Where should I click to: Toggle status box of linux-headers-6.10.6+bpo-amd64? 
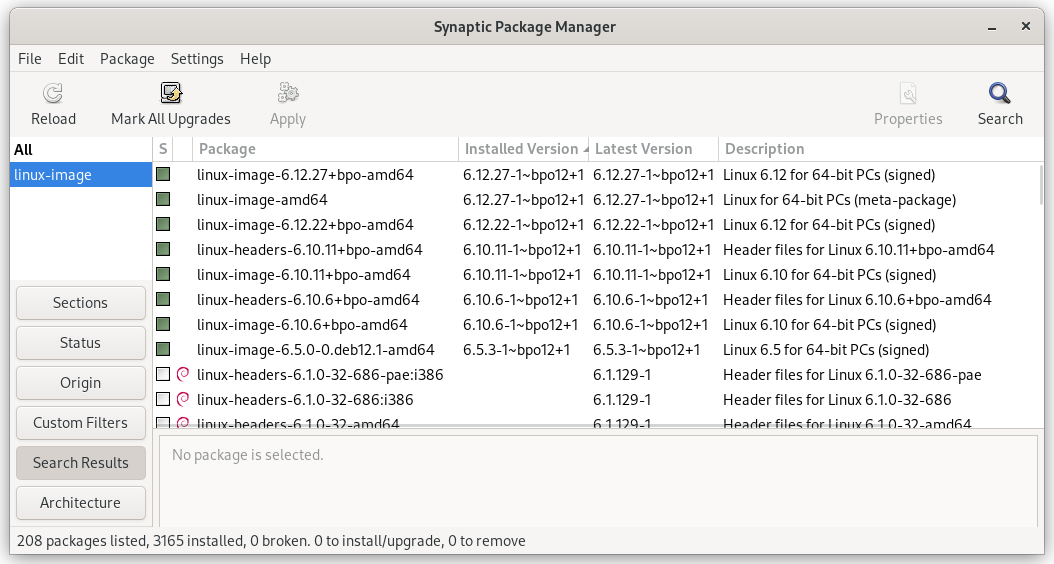[x=163, y=299]
